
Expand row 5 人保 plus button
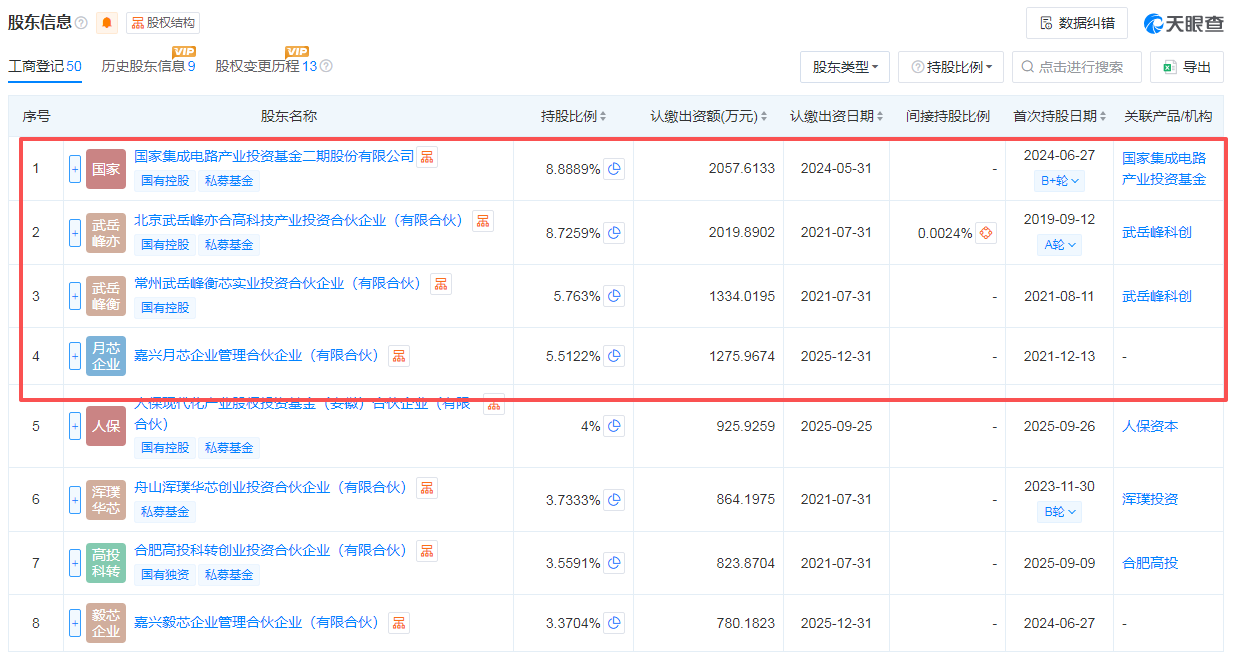(75, 426)
